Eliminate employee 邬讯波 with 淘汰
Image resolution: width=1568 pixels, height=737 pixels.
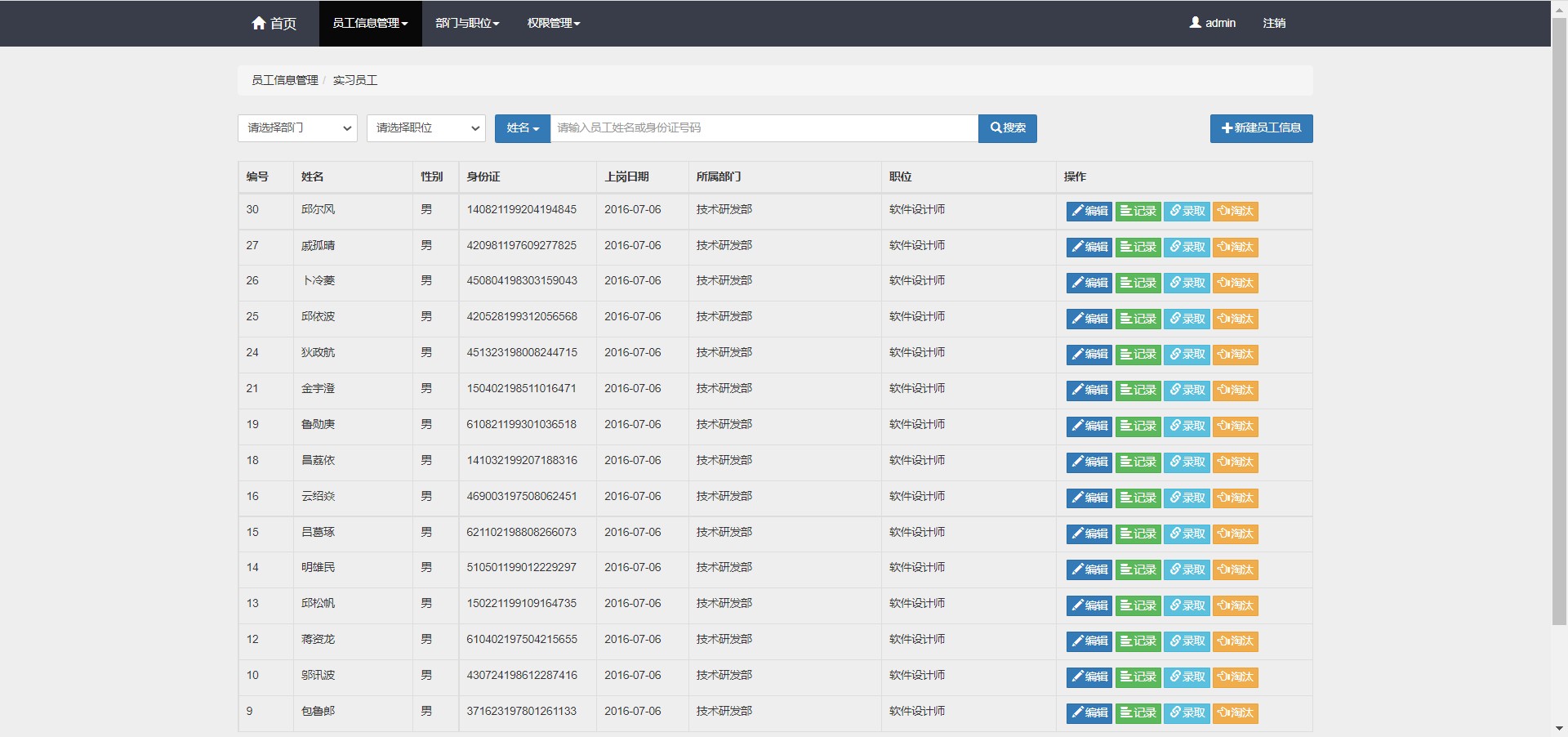pos(1235,677)
